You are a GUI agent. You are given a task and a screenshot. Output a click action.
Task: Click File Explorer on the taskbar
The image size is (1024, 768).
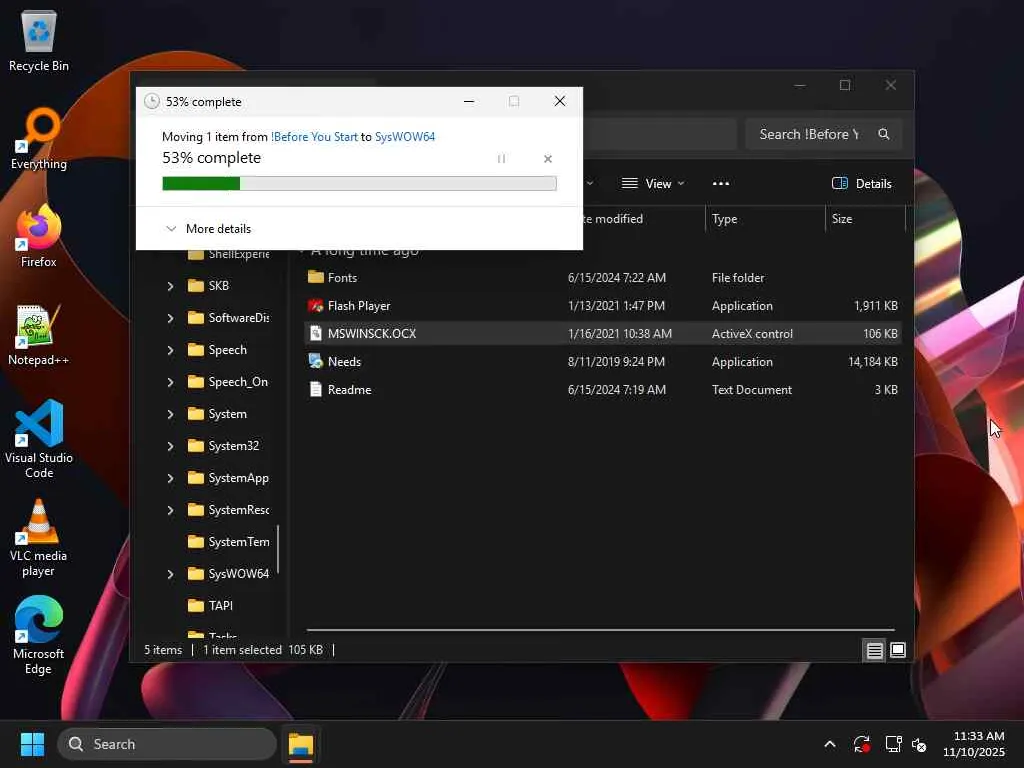coord(301,744)
